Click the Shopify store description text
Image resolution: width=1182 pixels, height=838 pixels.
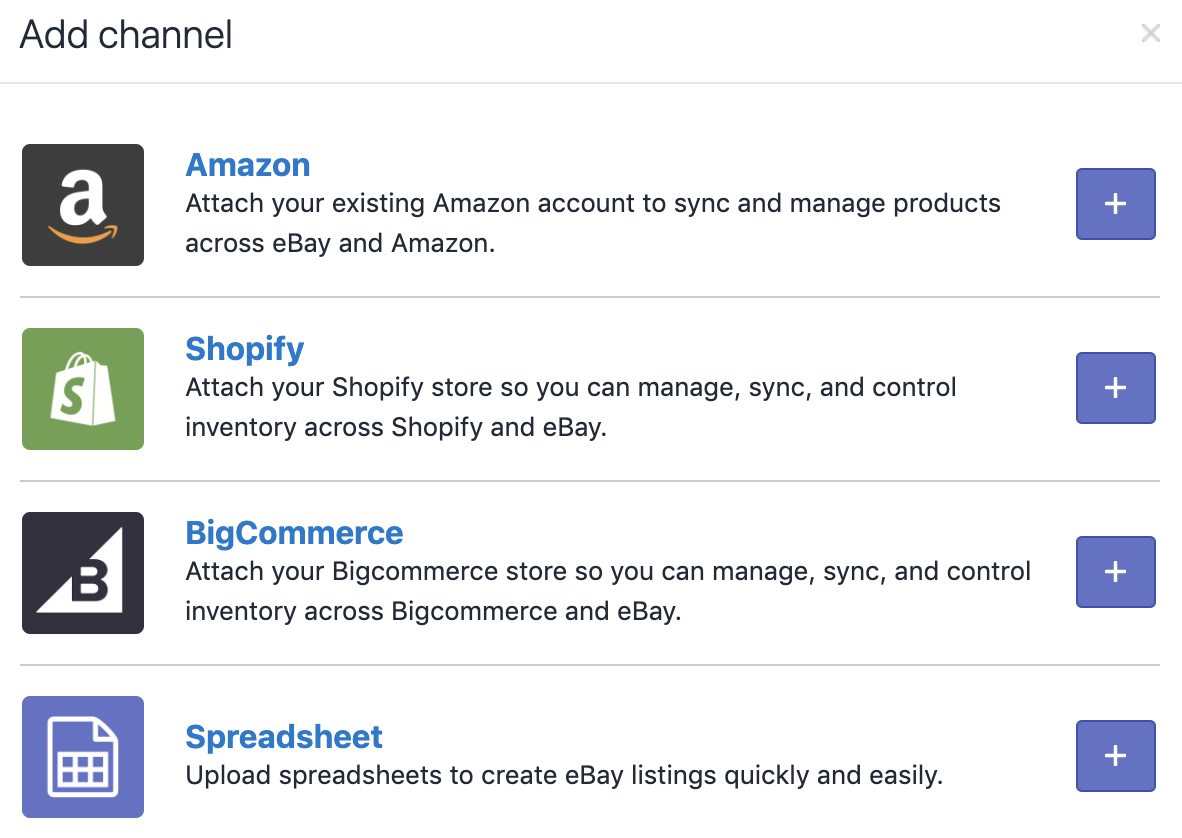(570, 407)
